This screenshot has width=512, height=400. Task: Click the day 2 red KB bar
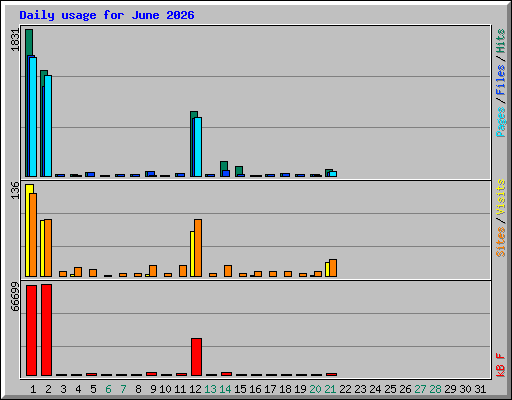point(46,330)
